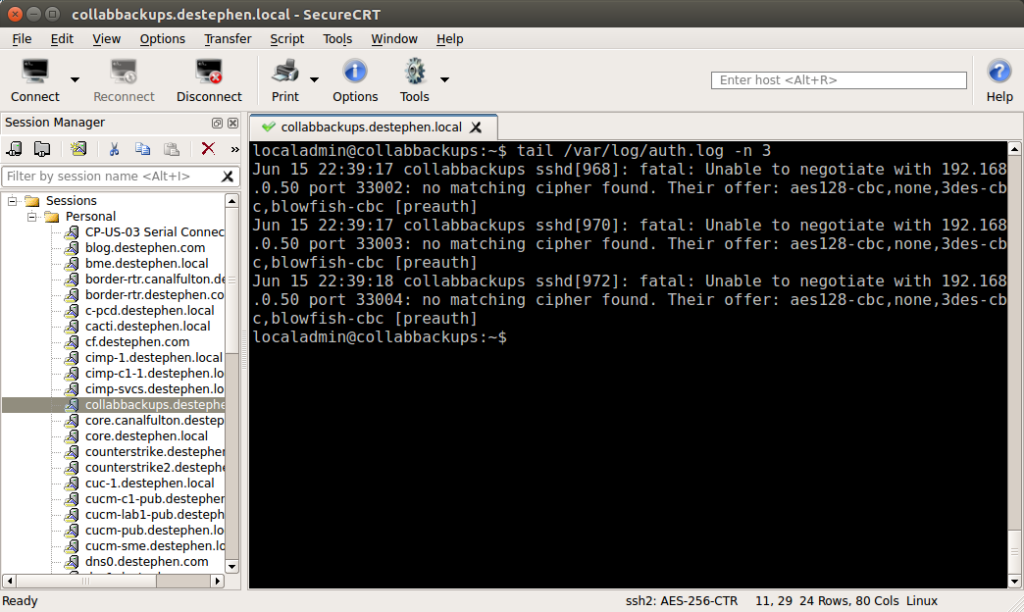Expand Session Manager toolbar overflow chevron

[x=235, y=150]
